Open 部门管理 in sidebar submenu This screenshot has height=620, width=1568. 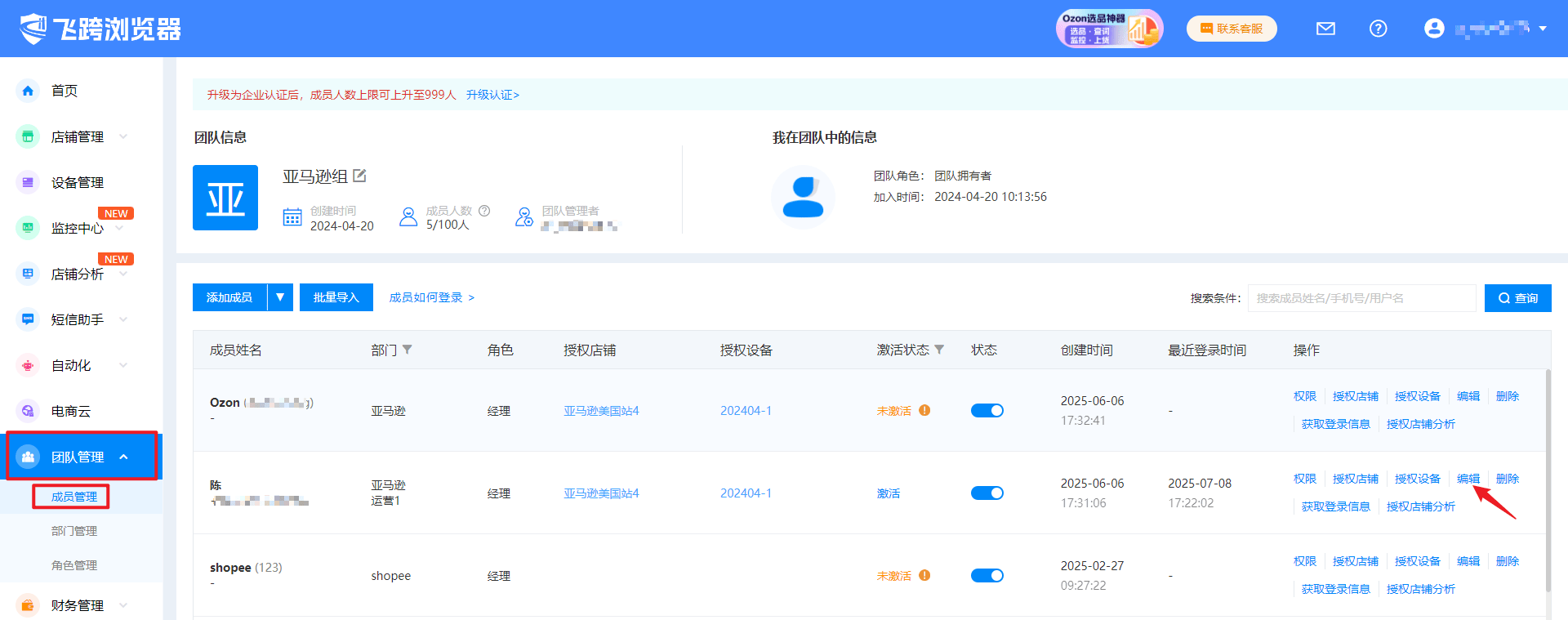point(74,531)
